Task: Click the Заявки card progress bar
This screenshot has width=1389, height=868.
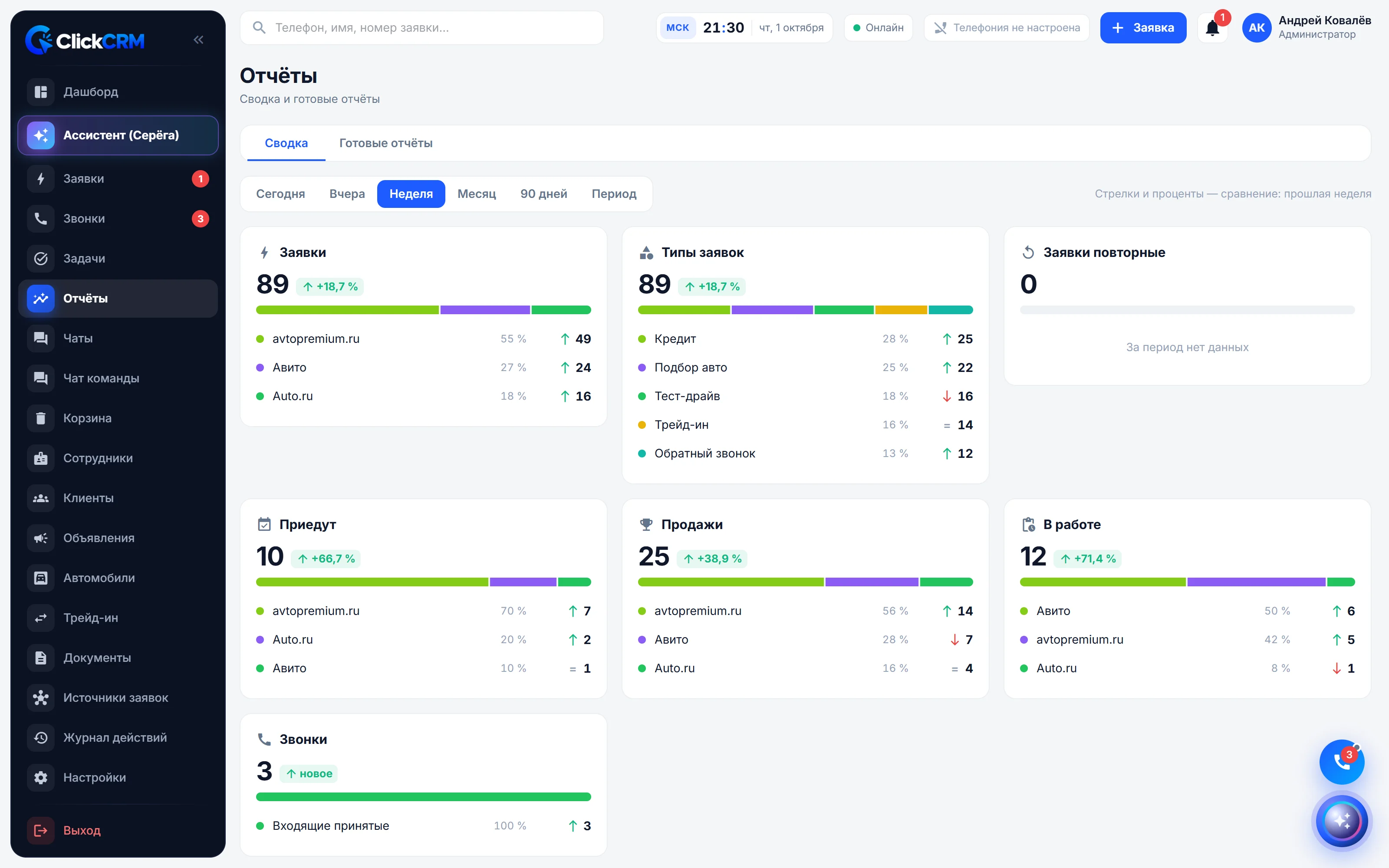Action: pyautogui.click(x=424, y=310)
